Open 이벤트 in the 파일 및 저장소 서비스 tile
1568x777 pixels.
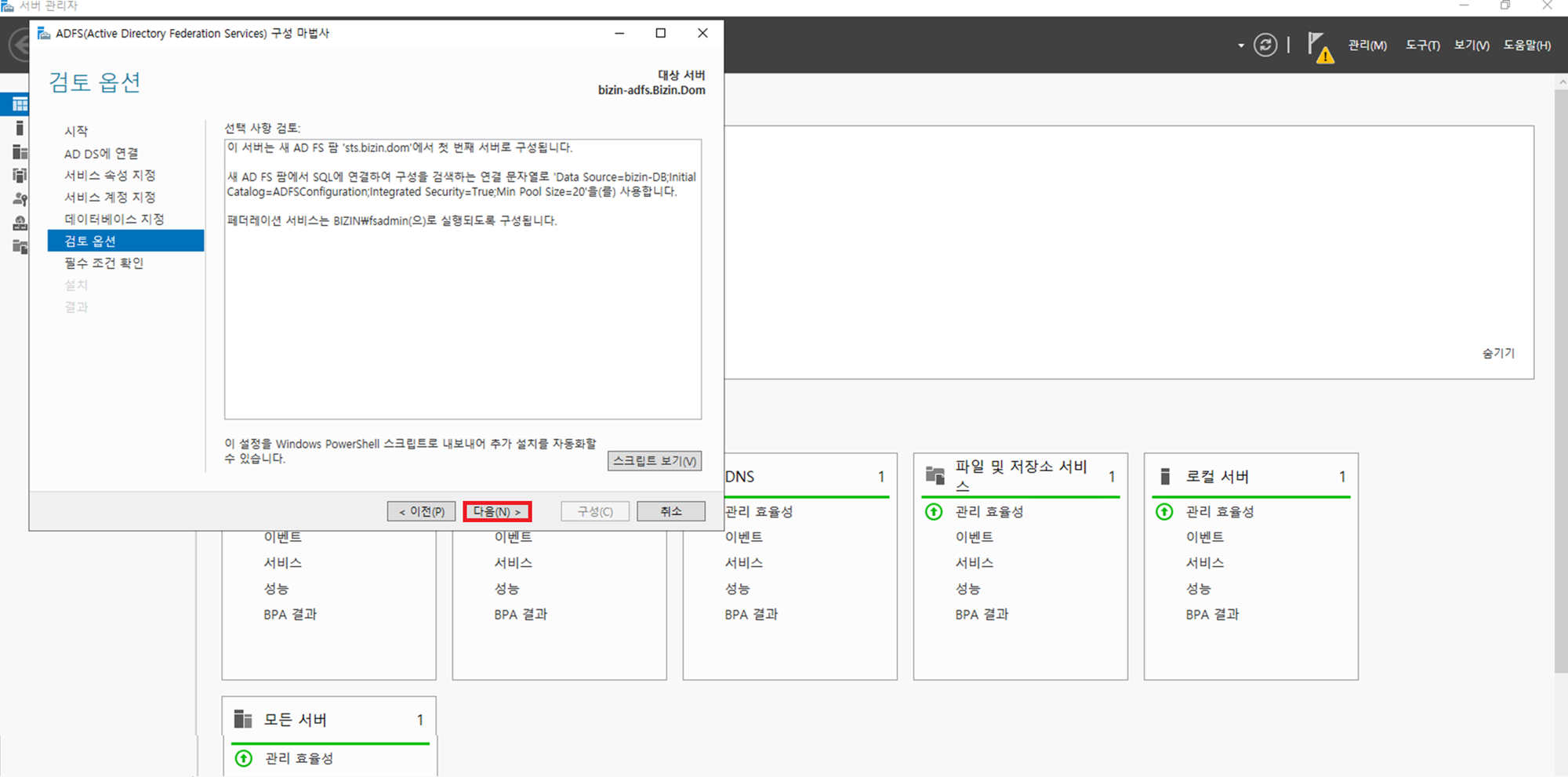(974, 537)
